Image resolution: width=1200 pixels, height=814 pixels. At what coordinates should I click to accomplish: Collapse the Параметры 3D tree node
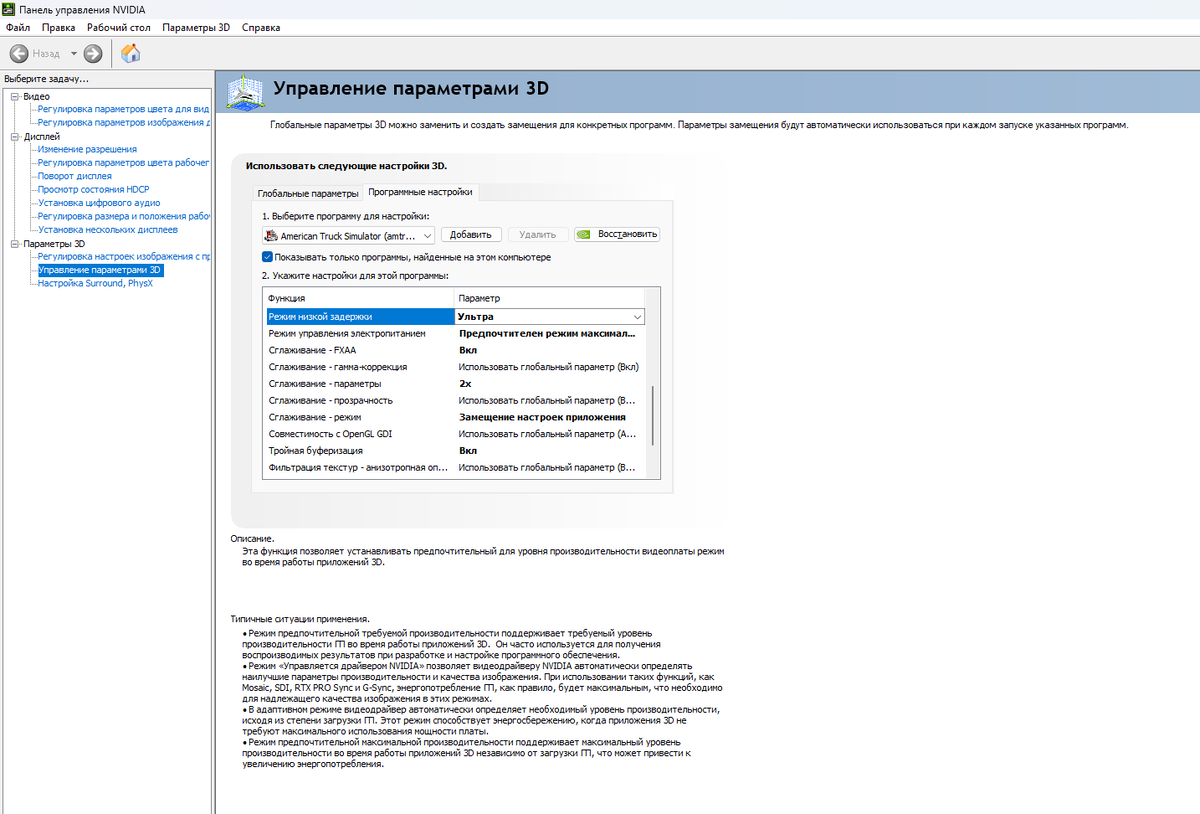[15, 243]
